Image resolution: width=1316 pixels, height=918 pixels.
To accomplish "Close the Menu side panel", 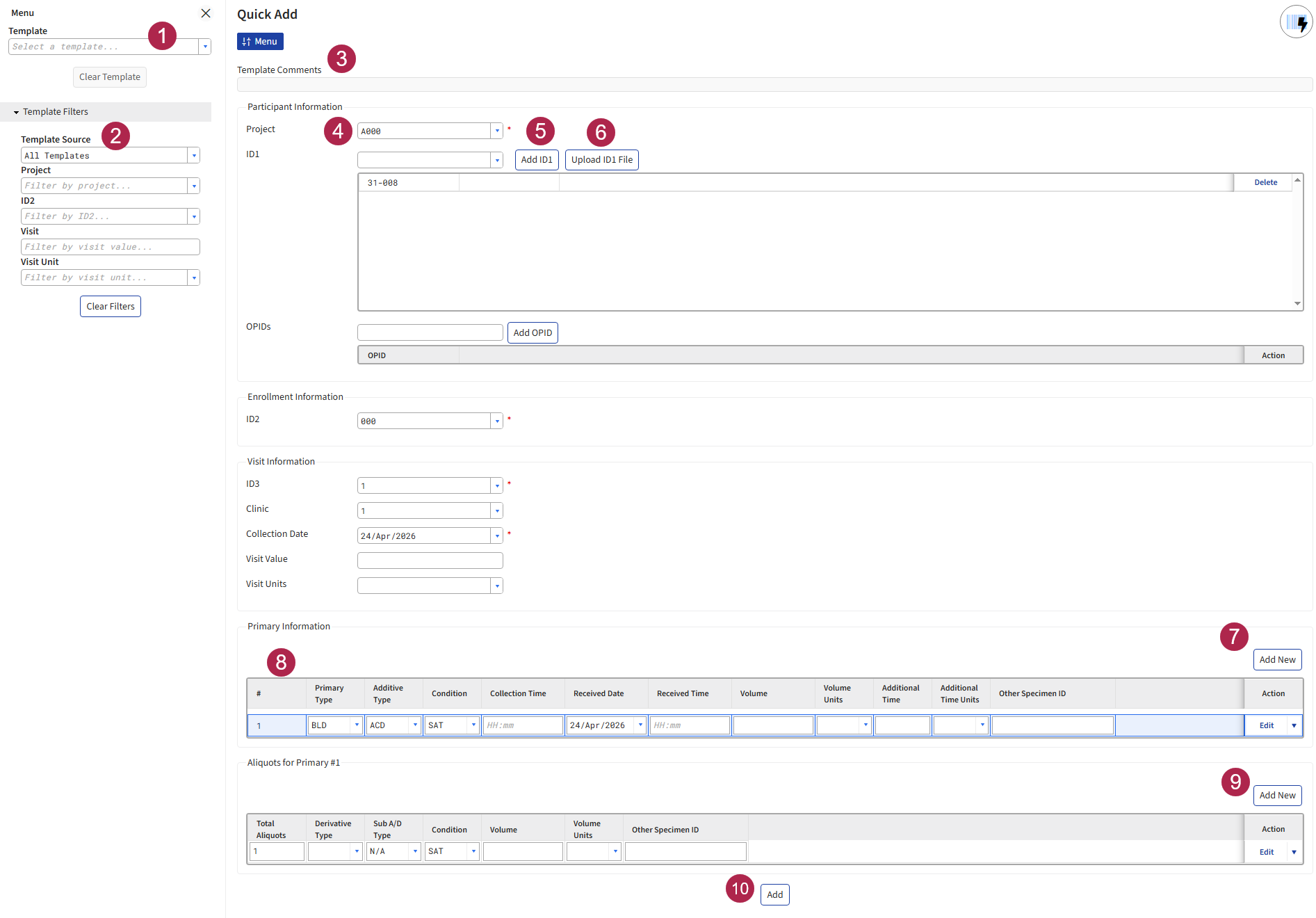I will pos(206,13).
